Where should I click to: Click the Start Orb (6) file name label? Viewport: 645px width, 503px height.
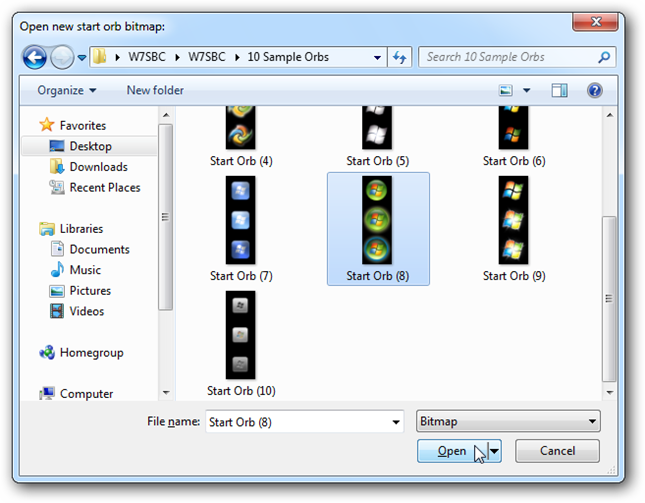coord(514,161)
